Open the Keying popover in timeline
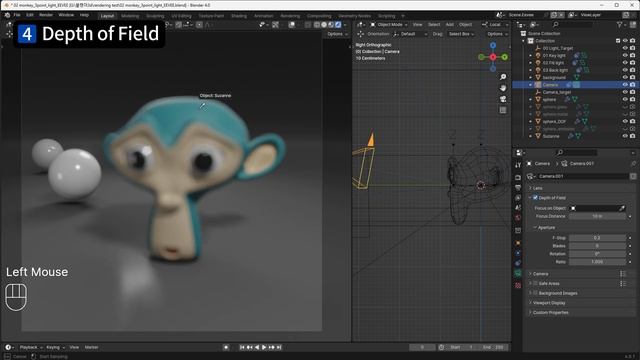640x360 pixels. (x=55, y=347)
